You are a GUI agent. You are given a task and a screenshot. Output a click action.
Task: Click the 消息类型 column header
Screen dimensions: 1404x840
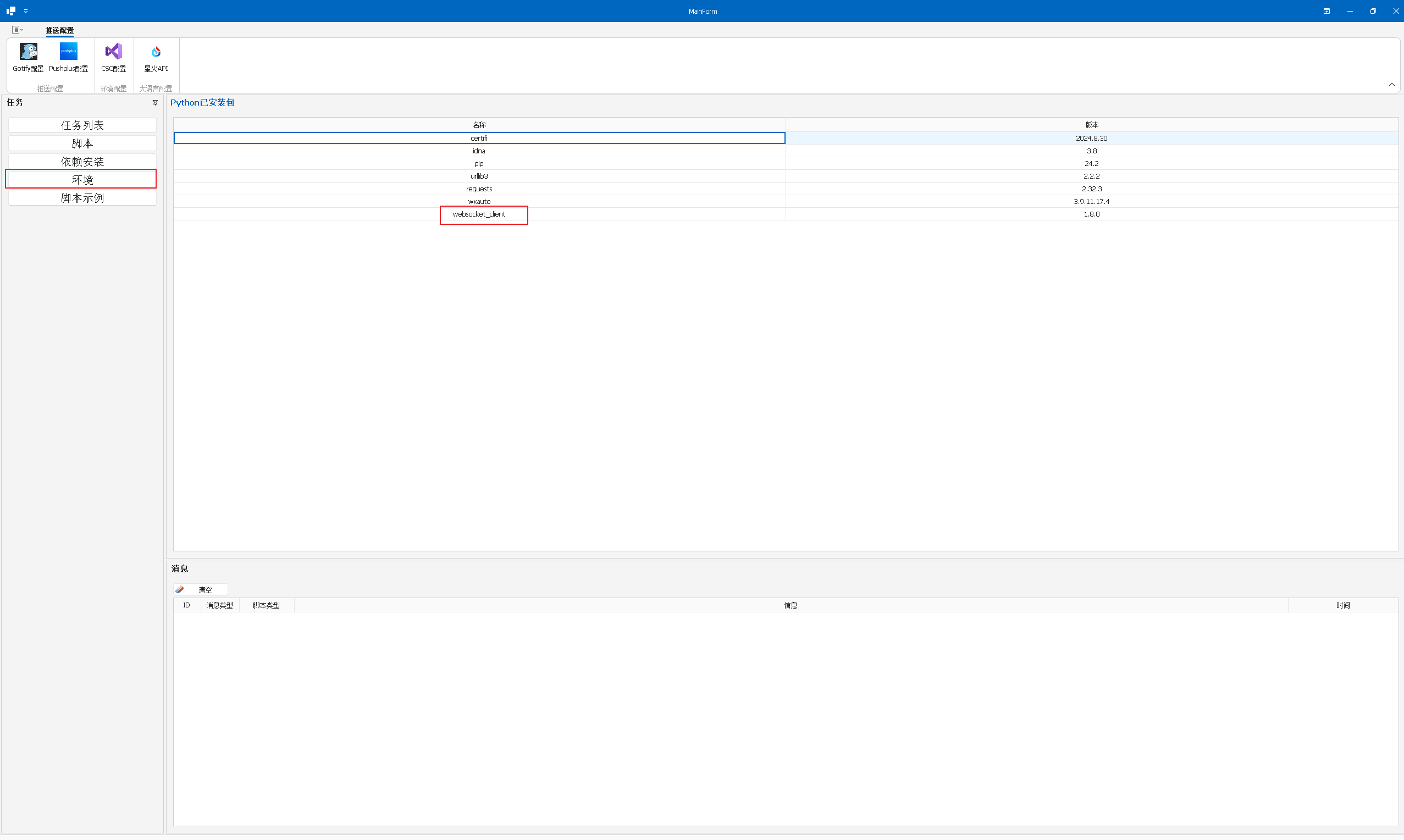tap(219, 605)
